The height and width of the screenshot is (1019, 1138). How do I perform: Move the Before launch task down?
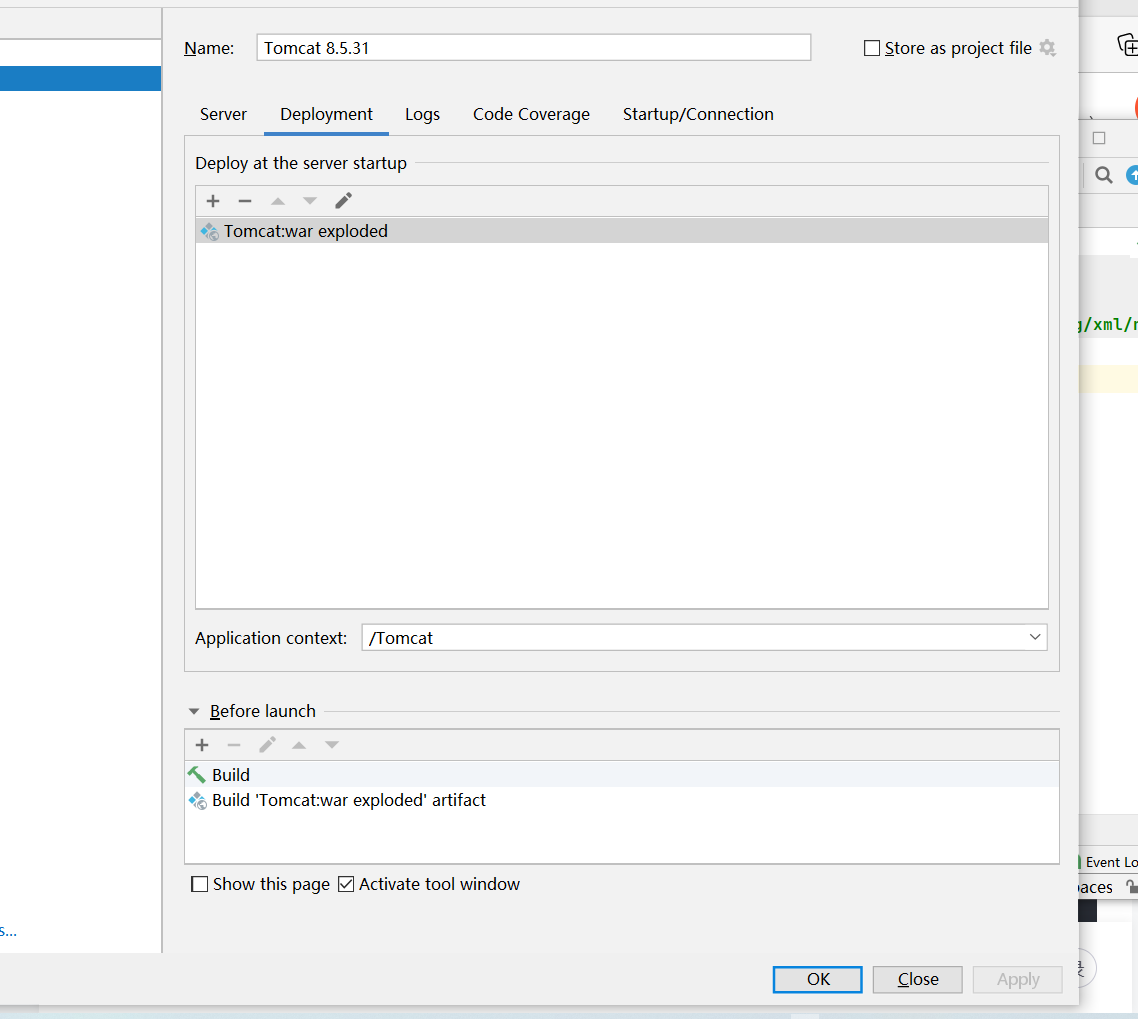click(332, 745)
